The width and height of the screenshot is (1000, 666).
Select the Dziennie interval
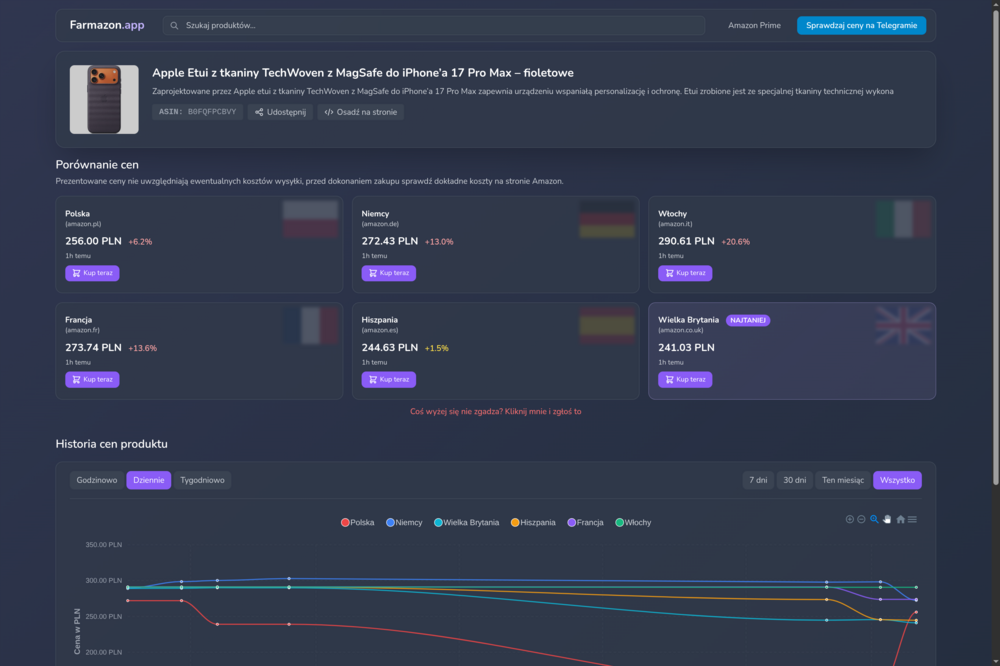tap(149, 480)
